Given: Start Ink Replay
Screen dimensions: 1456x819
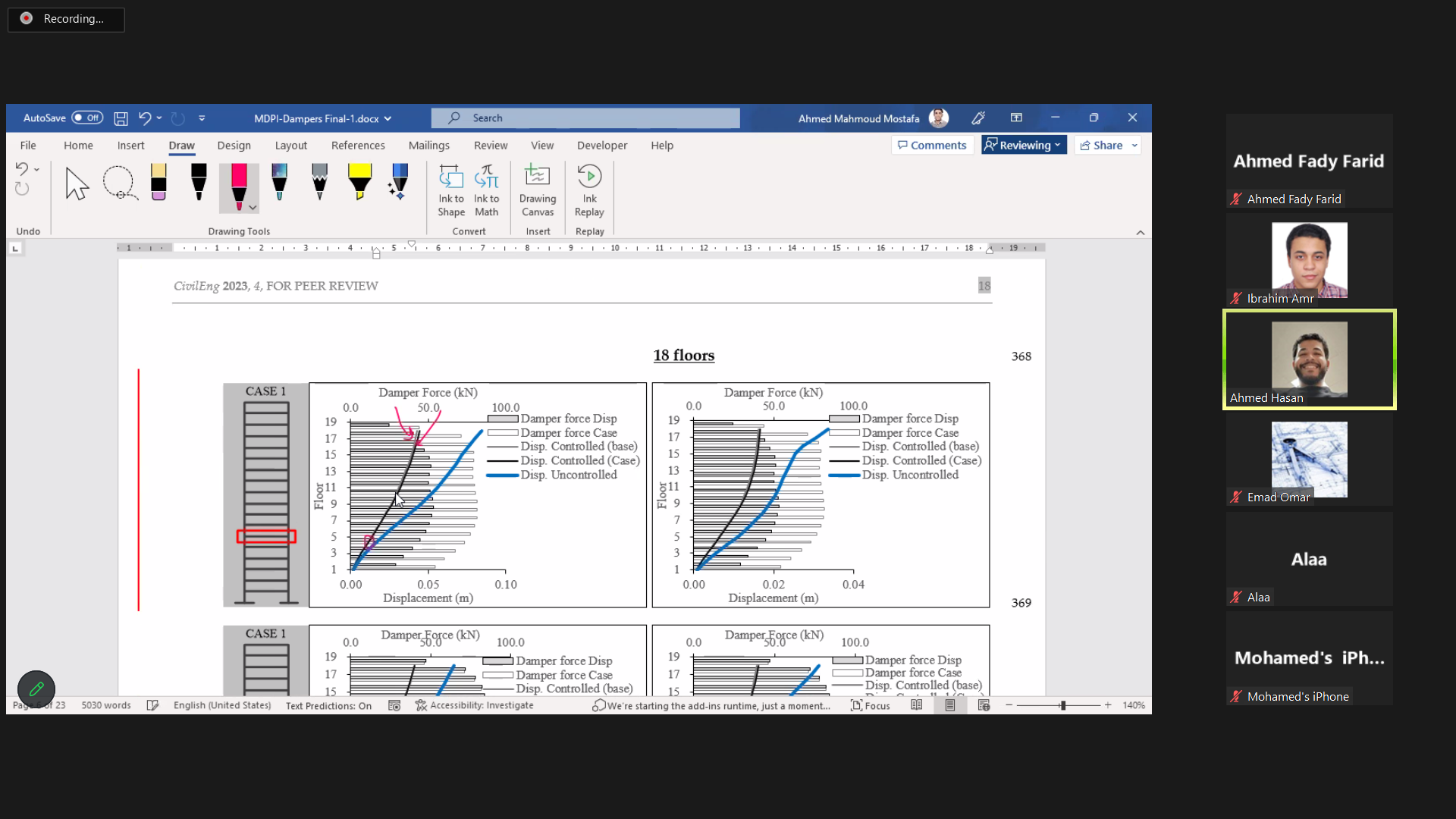Looking at the screenshot, I should coord(589,191).
